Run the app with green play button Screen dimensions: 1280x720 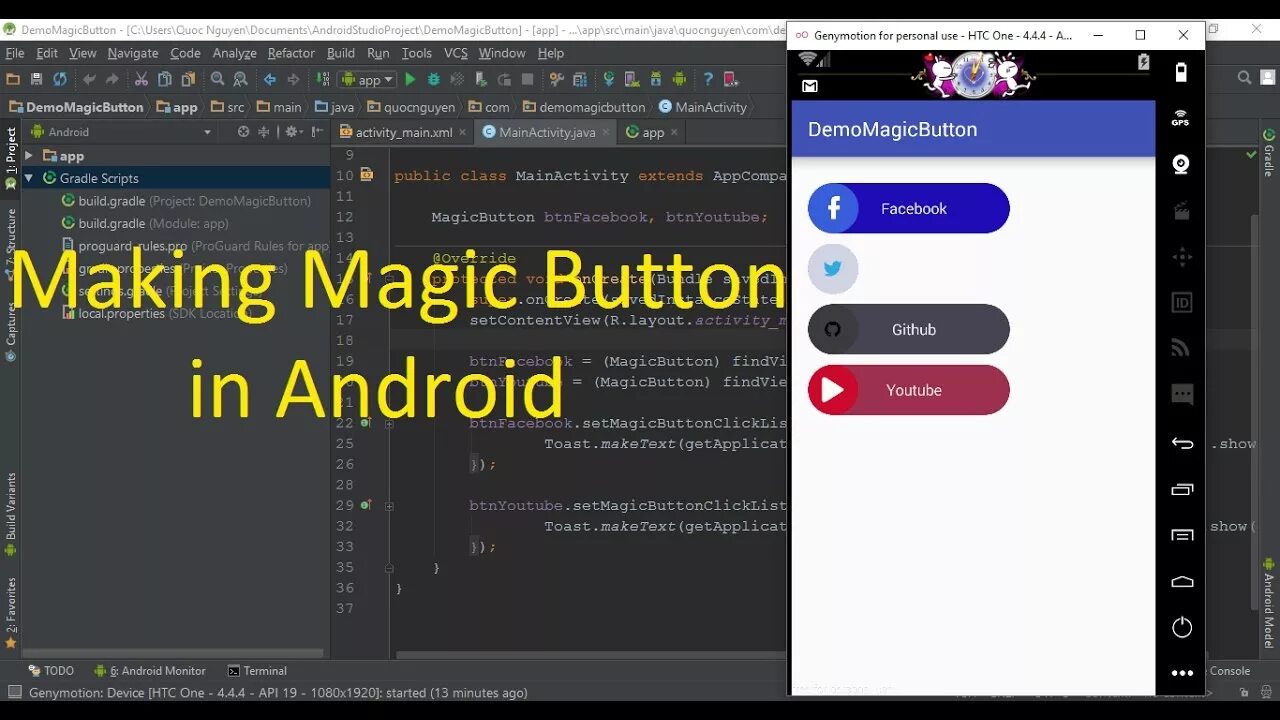click(410, 79)
